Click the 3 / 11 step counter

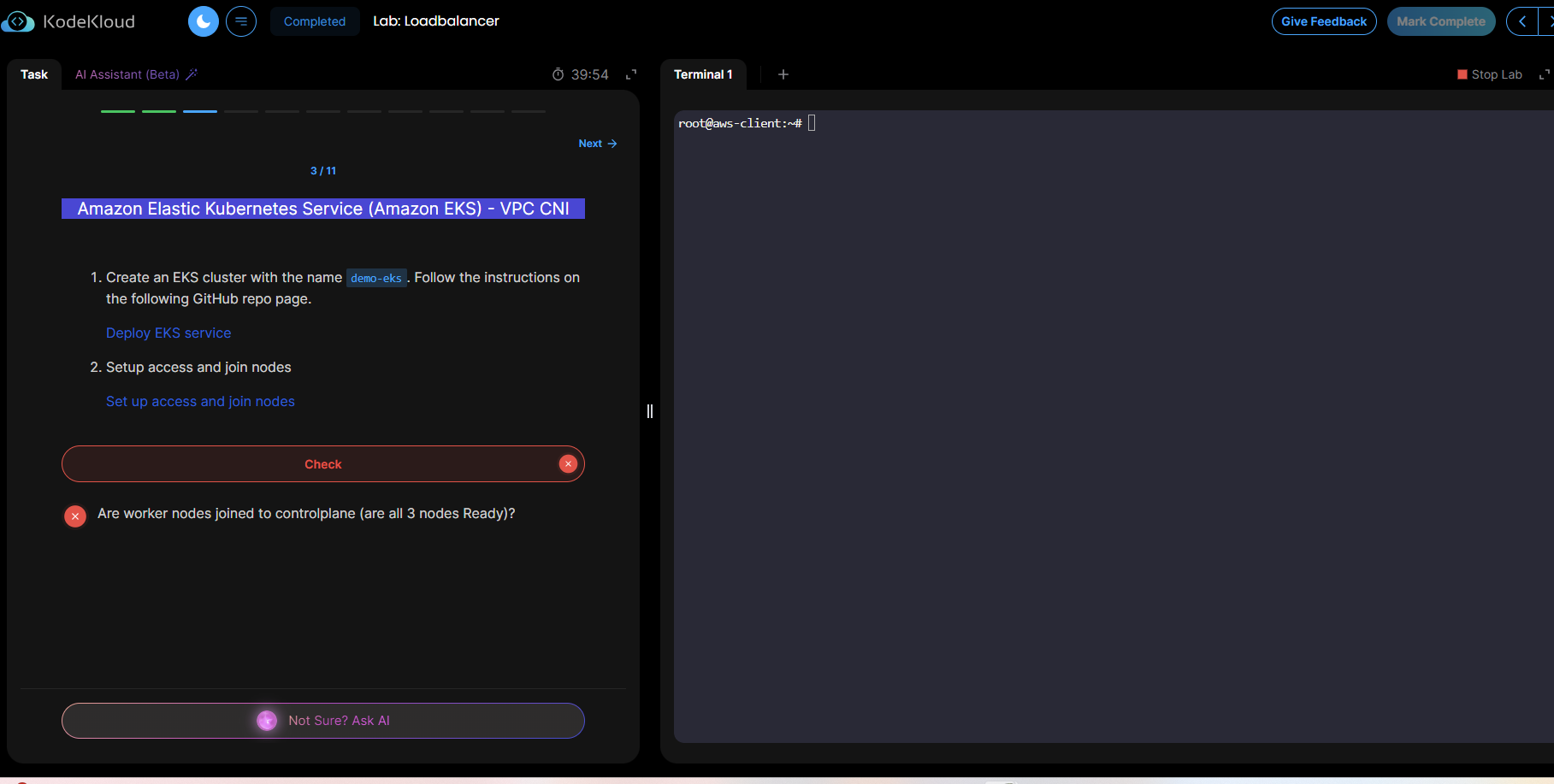click(323, 171)
